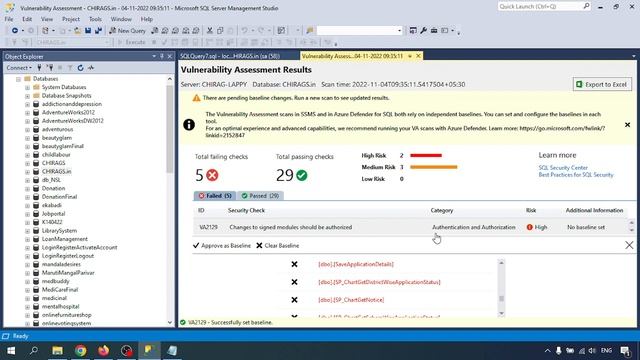Expand the System Databases node
Screen dimensions: 640x360
coord(27,87)
